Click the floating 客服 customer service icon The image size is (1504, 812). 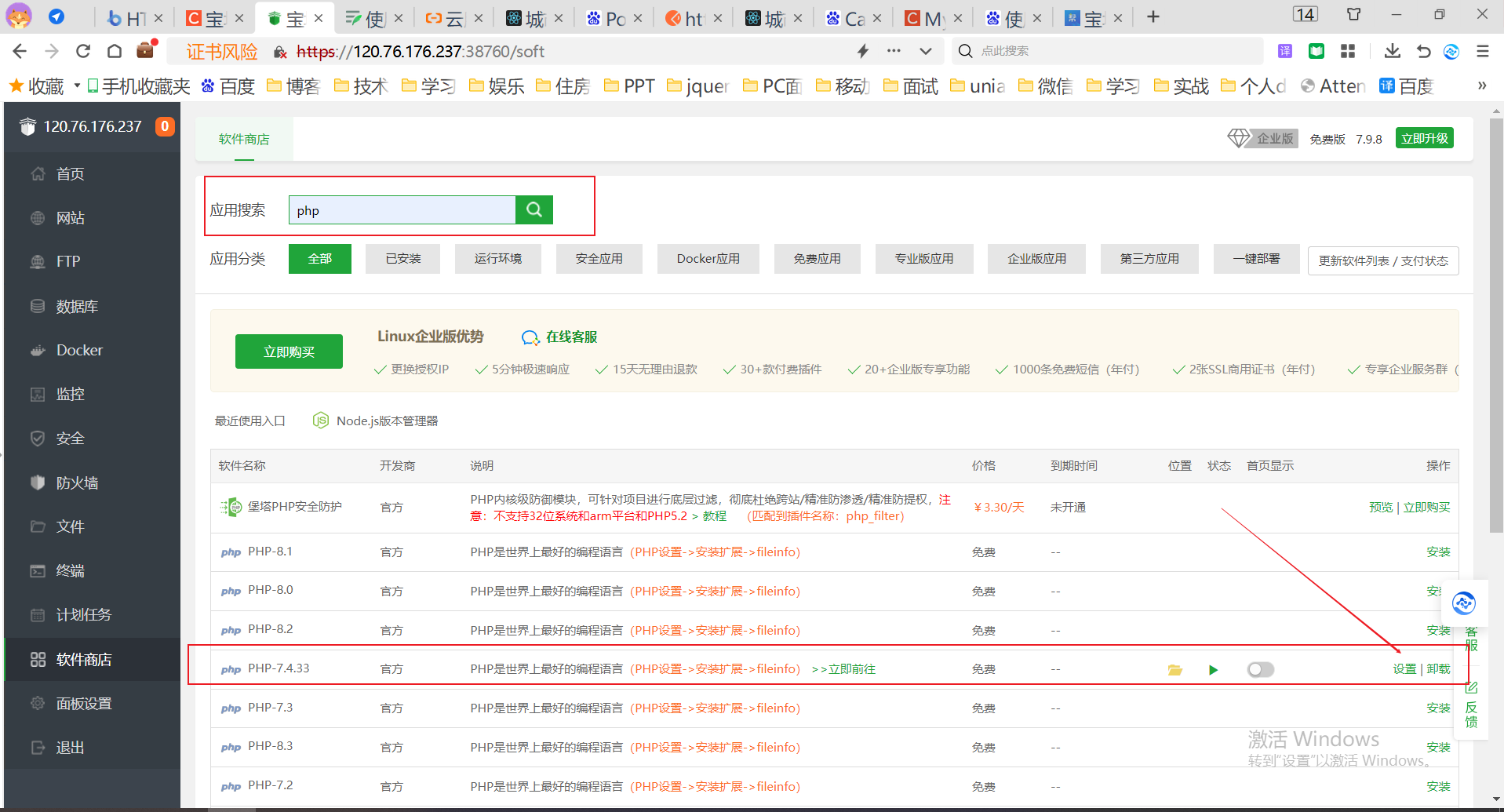[x=1464, y=603]
